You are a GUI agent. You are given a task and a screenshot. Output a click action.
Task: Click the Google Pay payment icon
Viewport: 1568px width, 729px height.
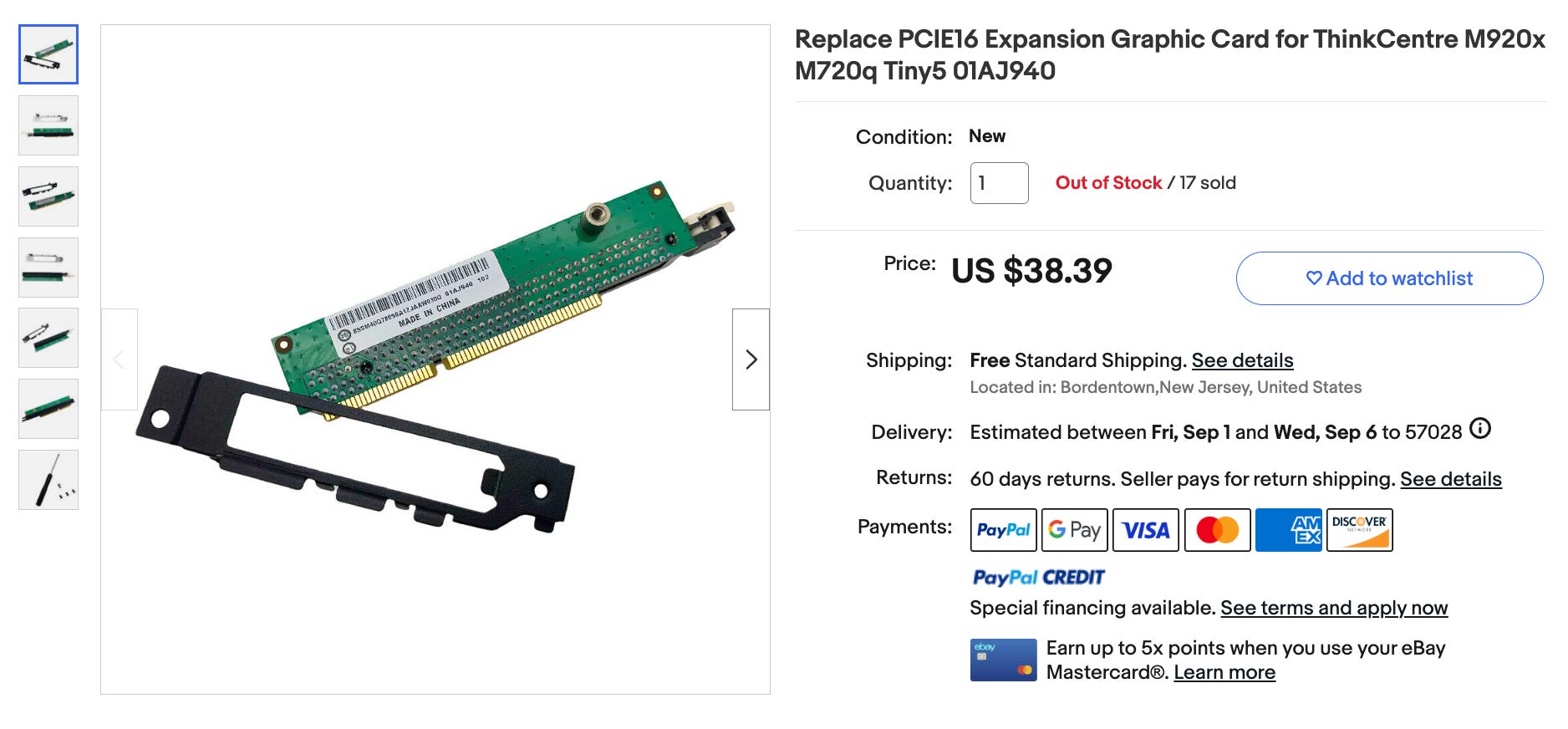pos(1074,530)
